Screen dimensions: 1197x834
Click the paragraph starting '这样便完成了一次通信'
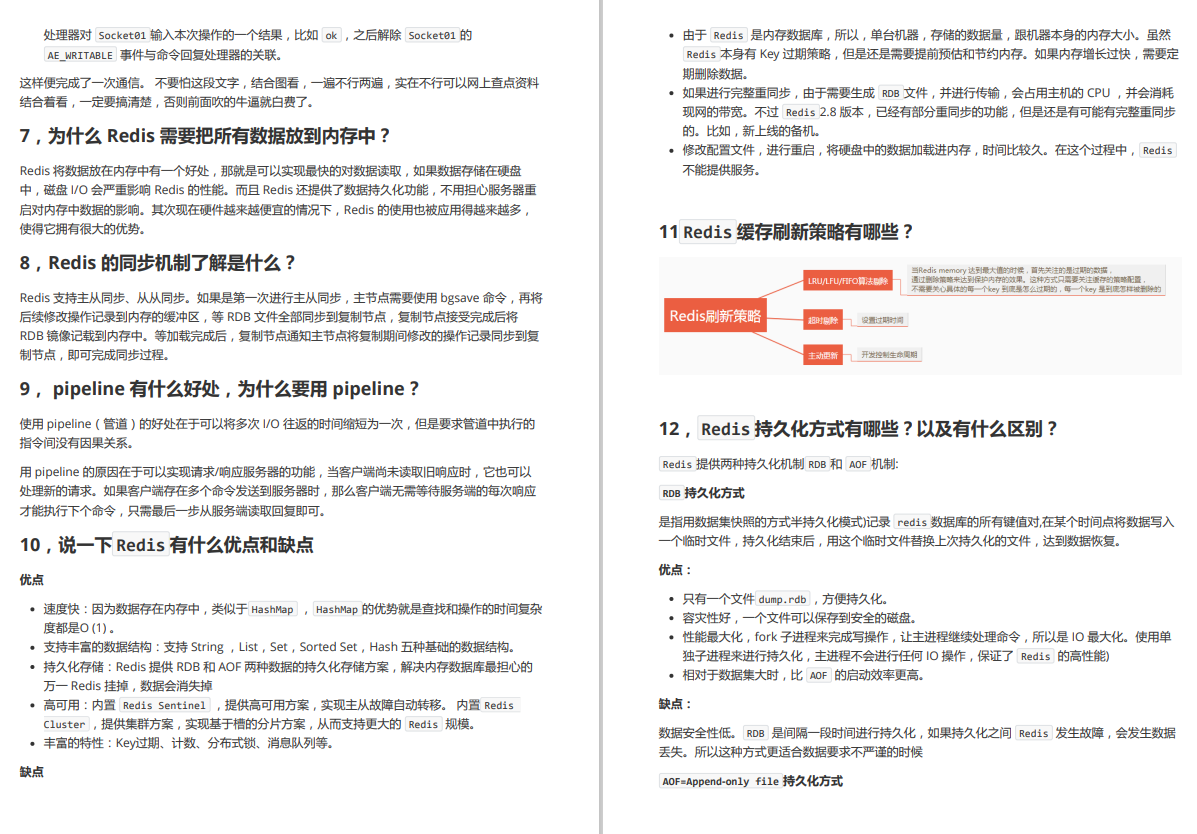(x=279, y=92)
